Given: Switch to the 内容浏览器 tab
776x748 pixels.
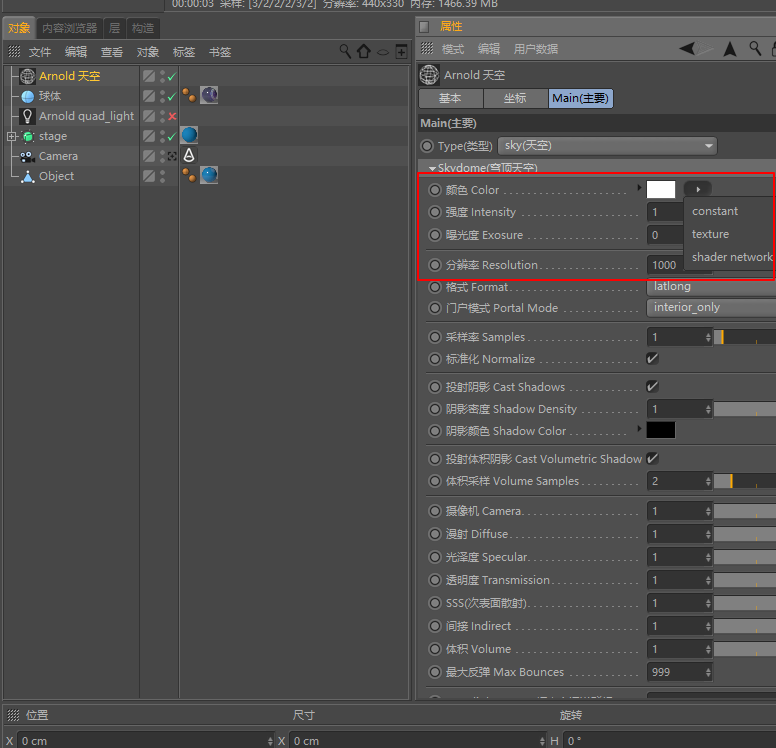Looking at the screenshot, I should point(69,28).
